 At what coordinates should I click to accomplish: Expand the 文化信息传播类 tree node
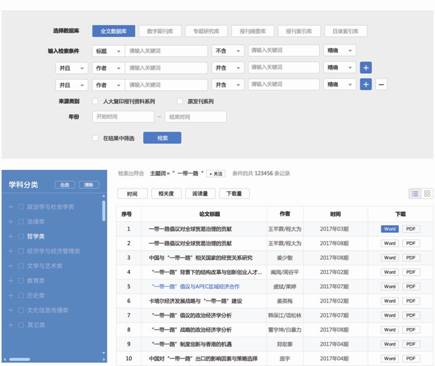pyautogui.click(x=11, y=310)
